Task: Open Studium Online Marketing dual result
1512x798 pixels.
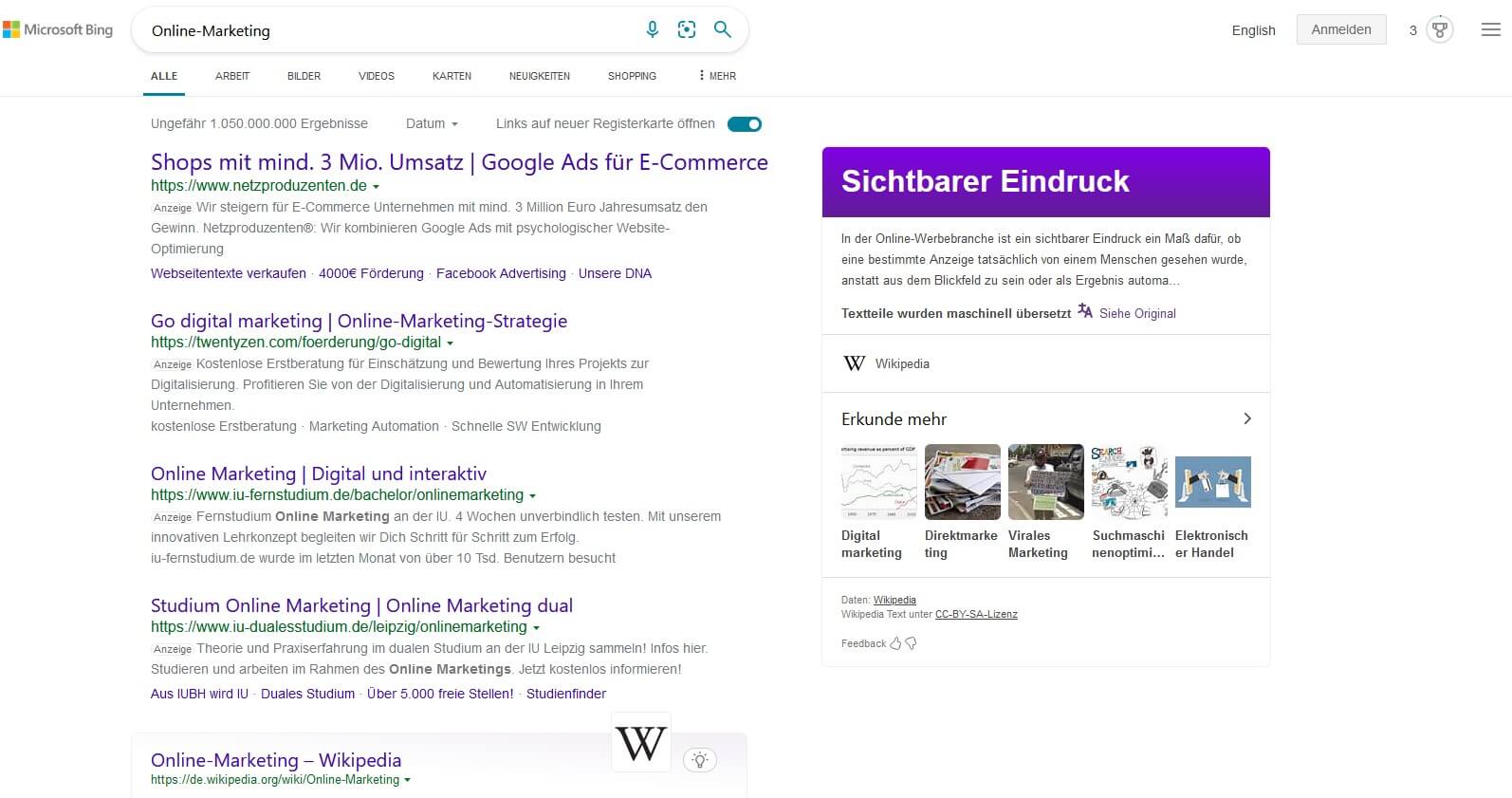Action: click(361, 605)
